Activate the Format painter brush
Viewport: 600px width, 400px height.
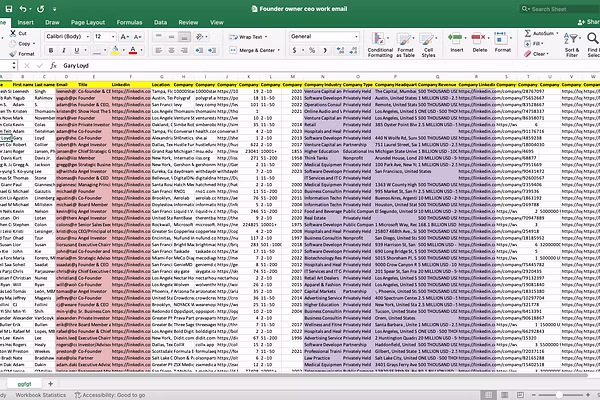point(22,54)
